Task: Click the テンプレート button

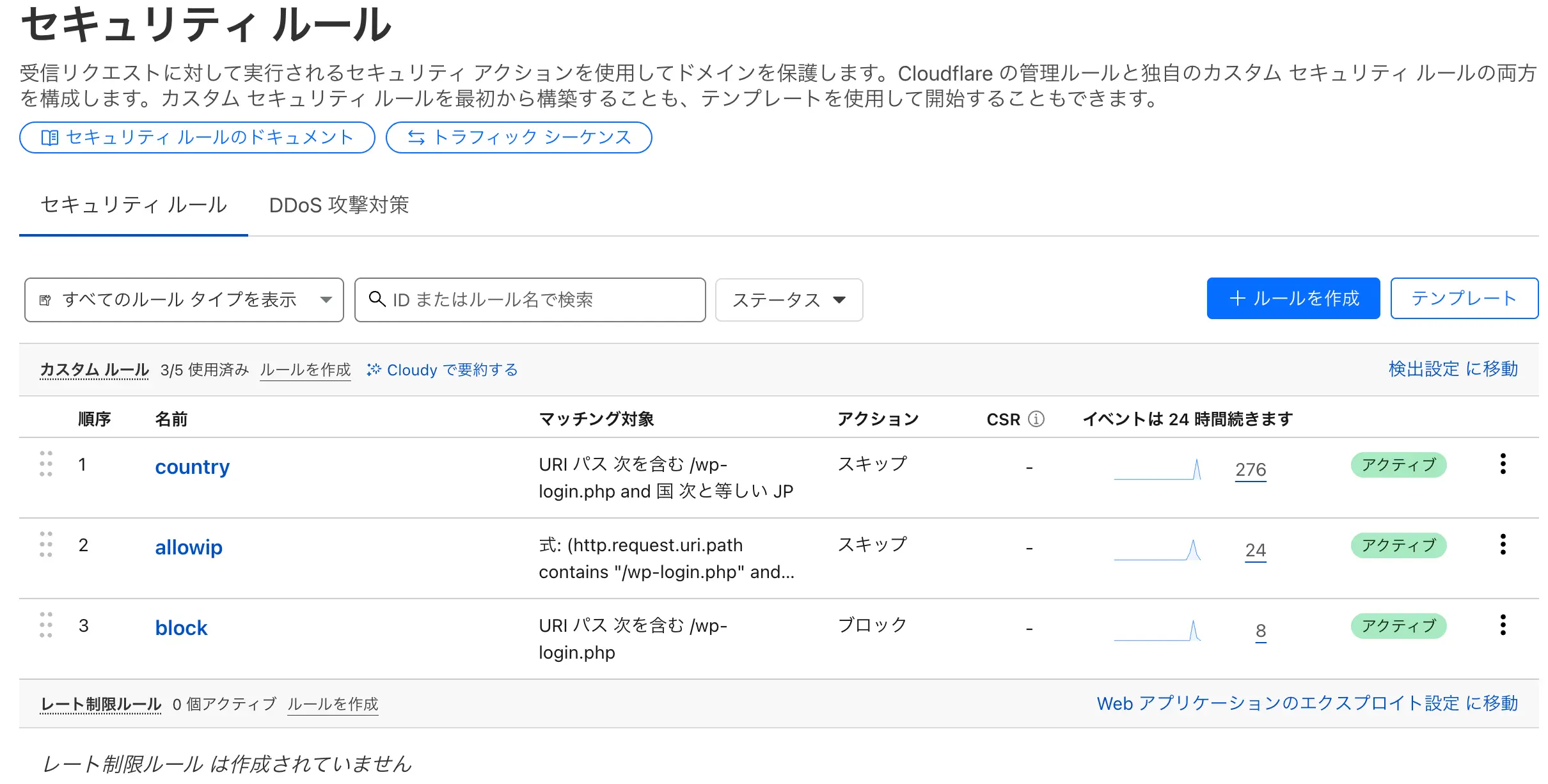Action: tap(1464, 299)
